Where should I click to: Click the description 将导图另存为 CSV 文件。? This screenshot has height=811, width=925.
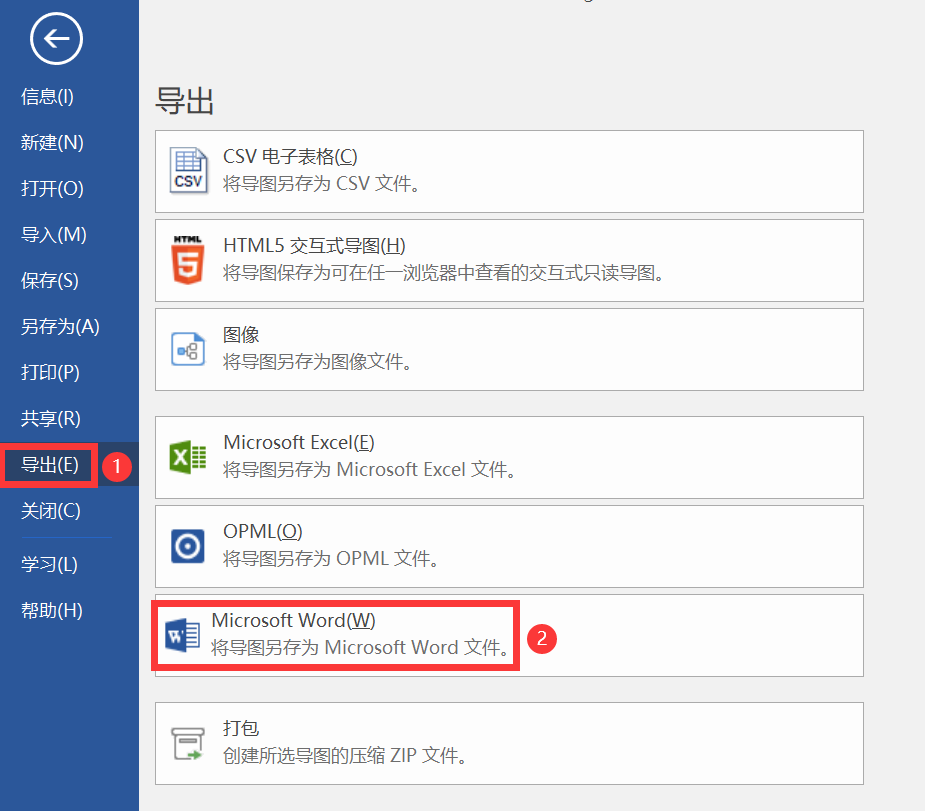pos(322,184)
